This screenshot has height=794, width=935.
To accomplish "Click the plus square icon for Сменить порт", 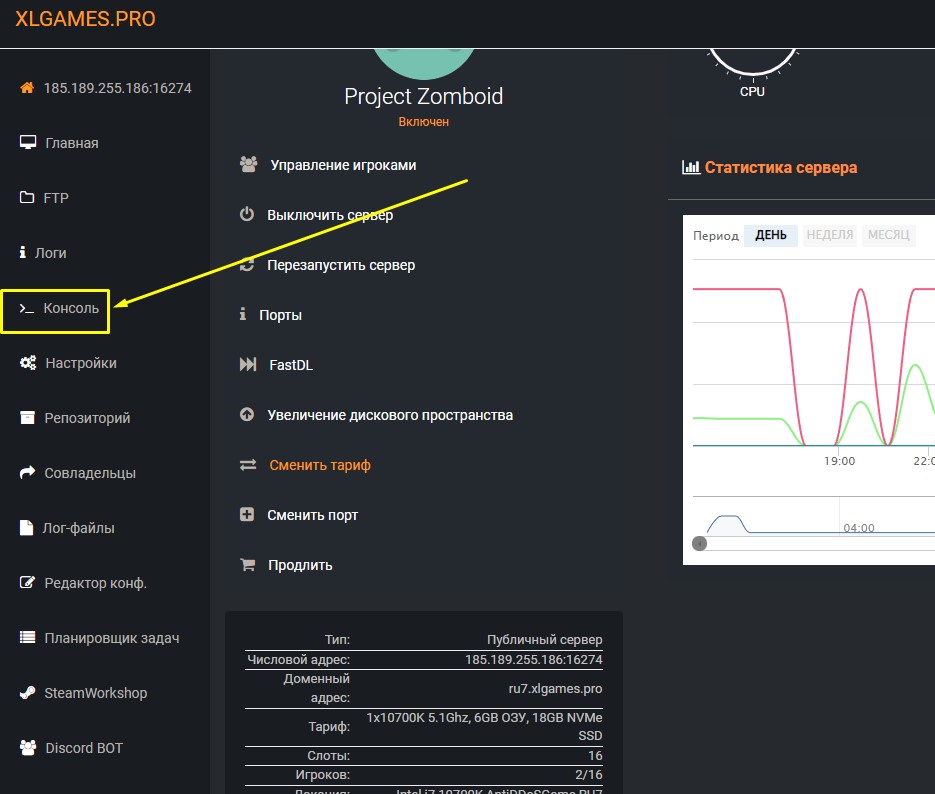I will (247, 514).
